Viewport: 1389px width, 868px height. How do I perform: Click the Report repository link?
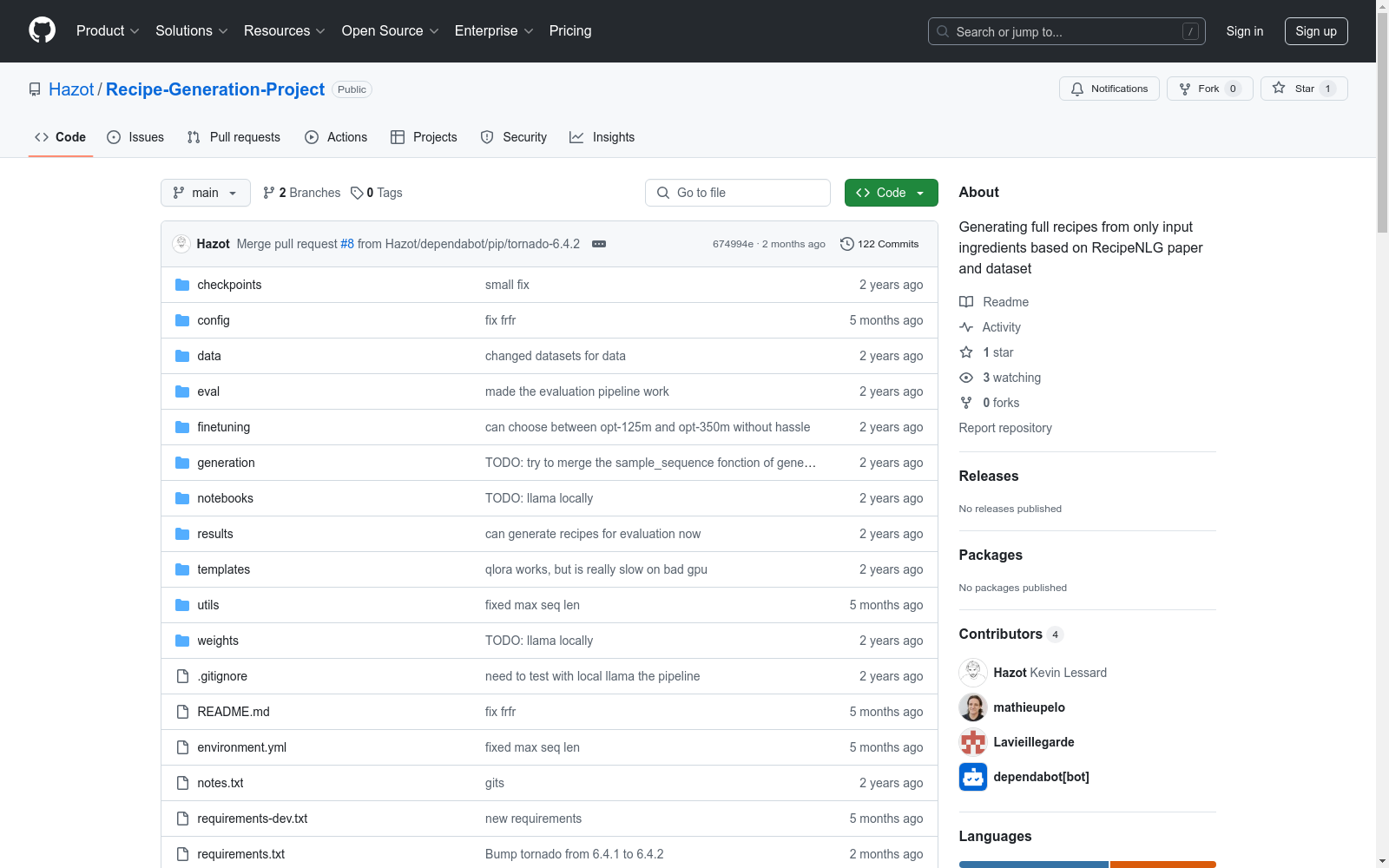[x=1005, y=428]
